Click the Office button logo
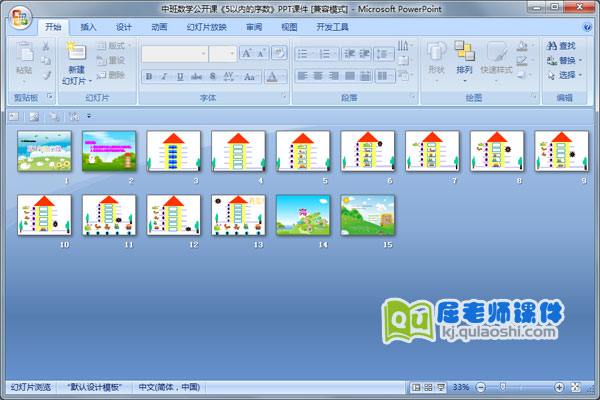 17,17
